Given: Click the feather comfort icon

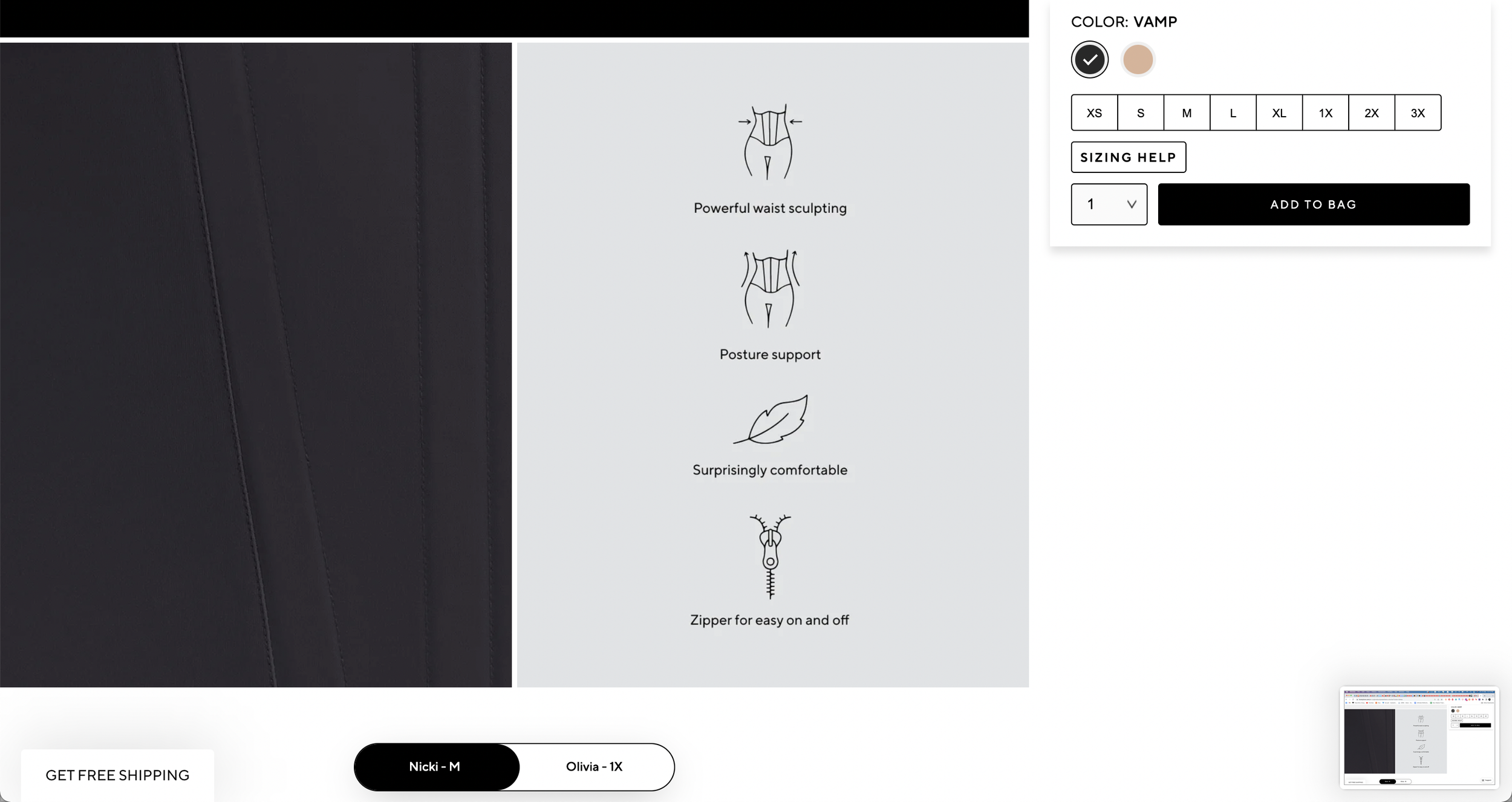Looking at the screenshot, I should click(x=771, y=420).
